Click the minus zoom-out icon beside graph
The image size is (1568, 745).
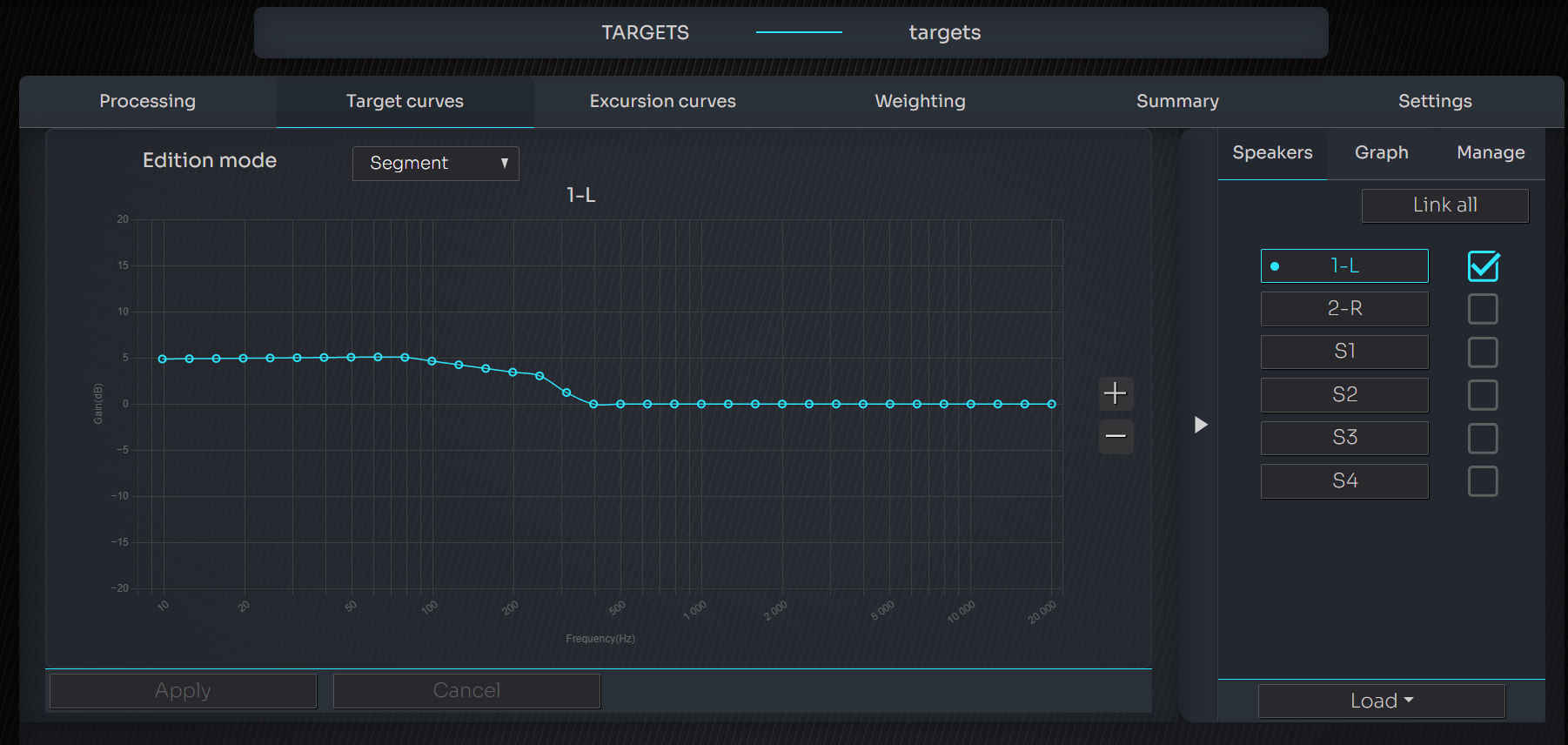(1116, 436)
